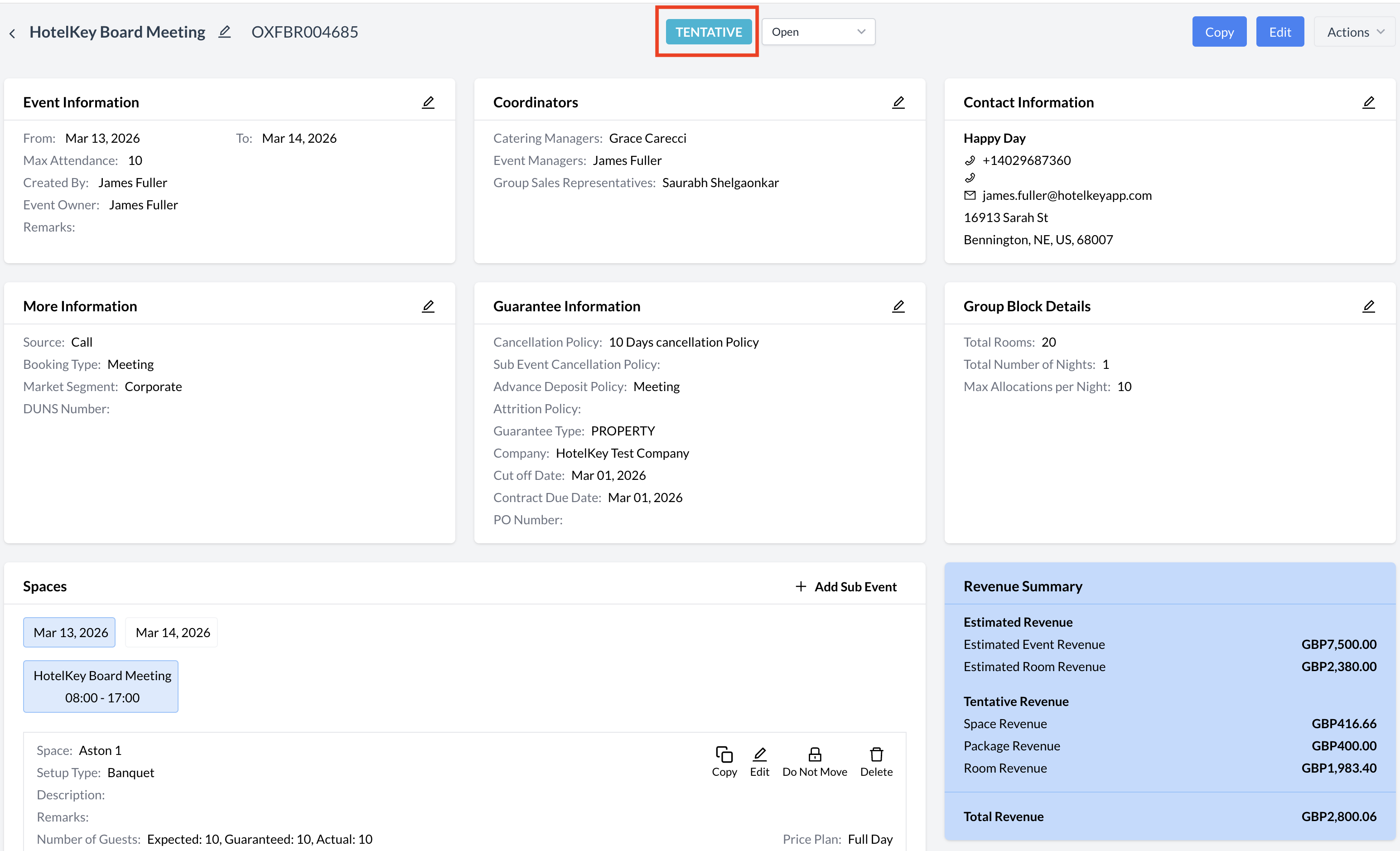The width and height of the screenshot is (1400, 851).
Task: Click the TENTATIVE status badge
Action: 708,32
